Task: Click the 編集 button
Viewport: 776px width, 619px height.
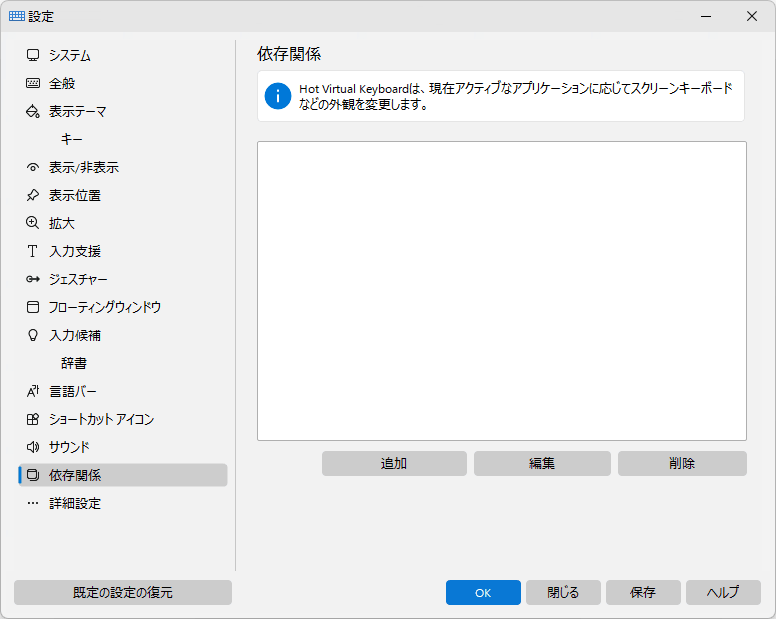Action: (x=542, y=463)
